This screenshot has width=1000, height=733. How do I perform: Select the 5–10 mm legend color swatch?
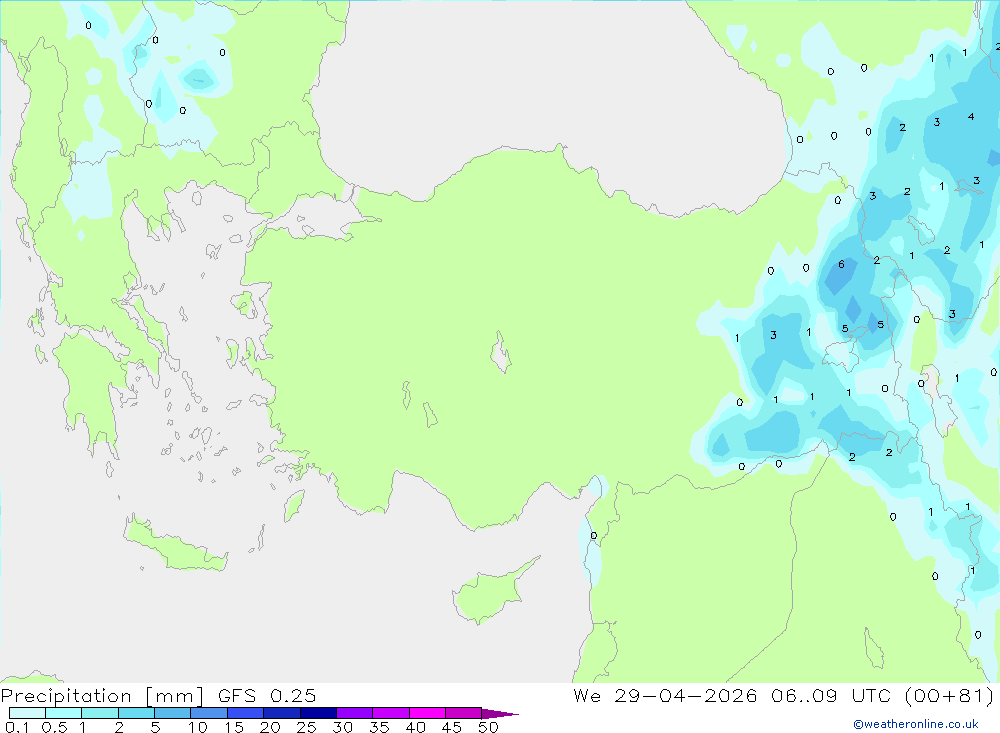[x=173, y=713]
